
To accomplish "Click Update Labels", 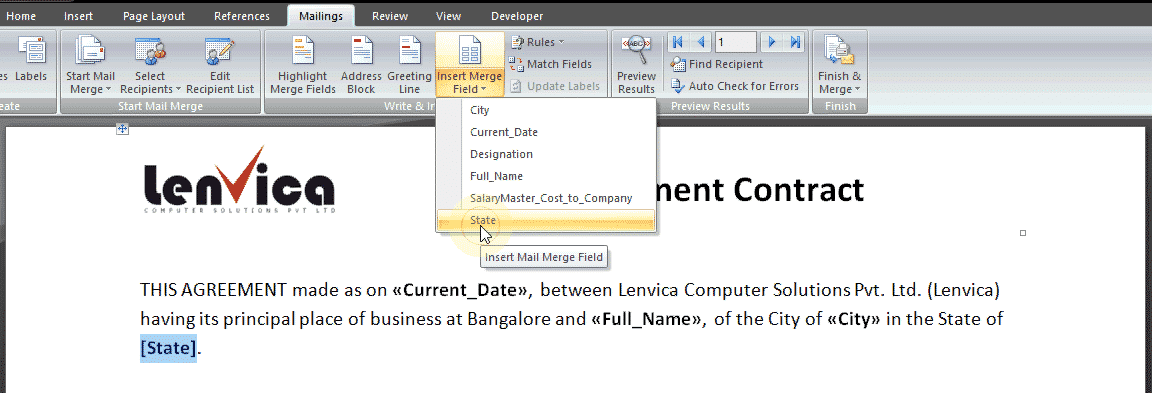I will [x=555, y=86].
